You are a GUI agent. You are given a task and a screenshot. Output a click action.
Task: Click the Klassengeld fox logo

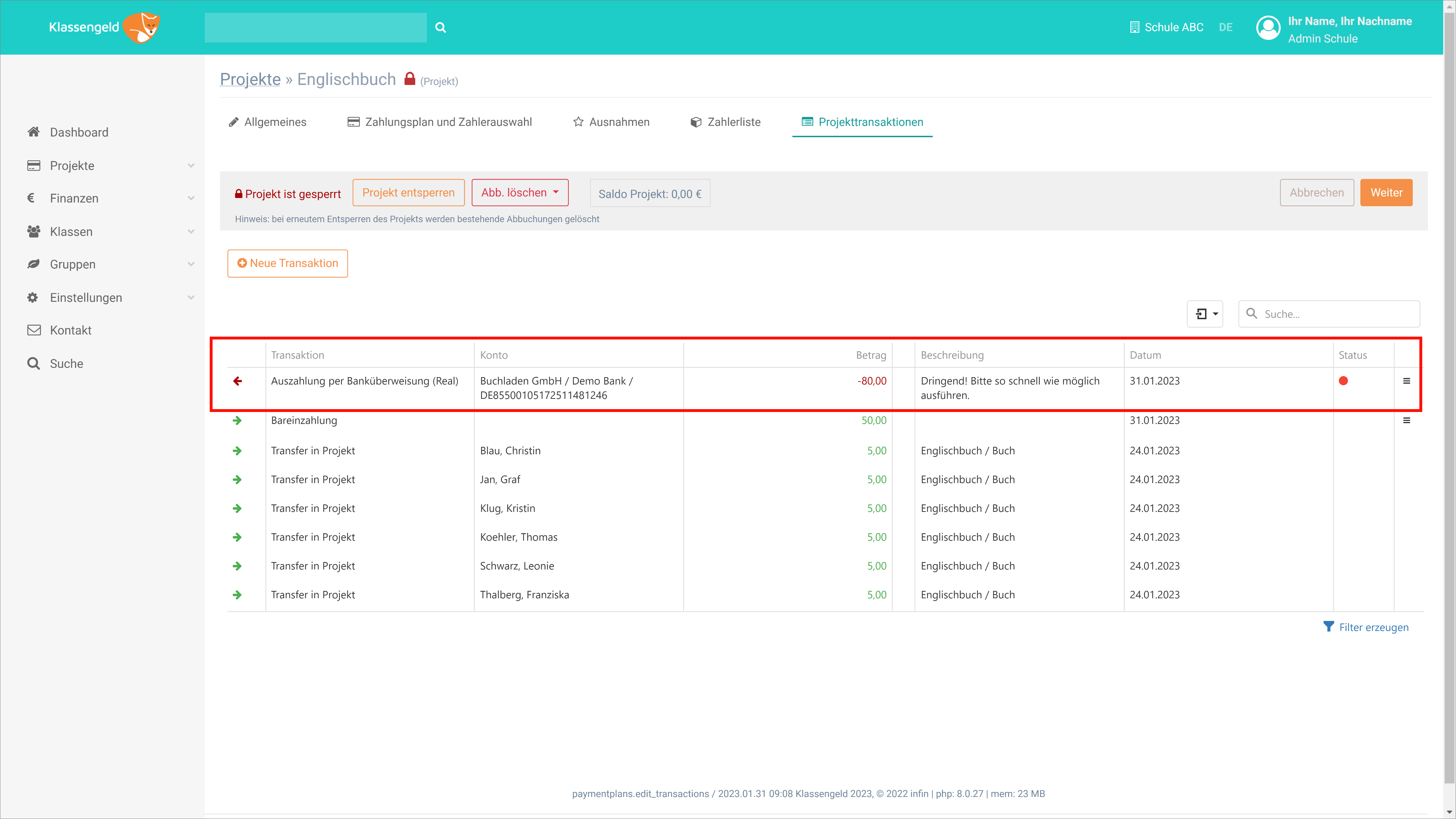pyautogui.click(x=142, y=27)
